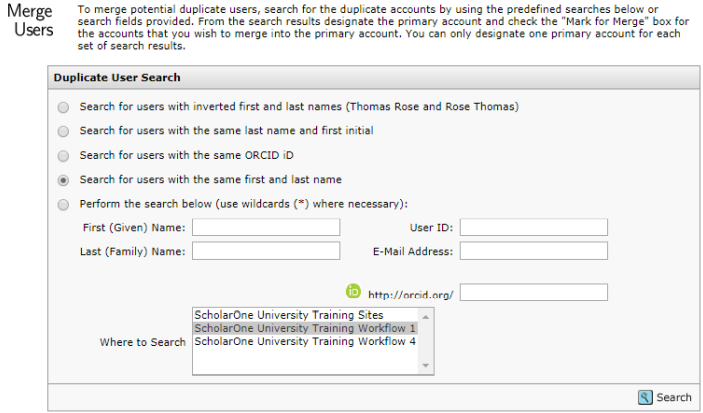Click the Duplicate User Search header bar
The width and height of the screenshot is (703, 413).
373,77
